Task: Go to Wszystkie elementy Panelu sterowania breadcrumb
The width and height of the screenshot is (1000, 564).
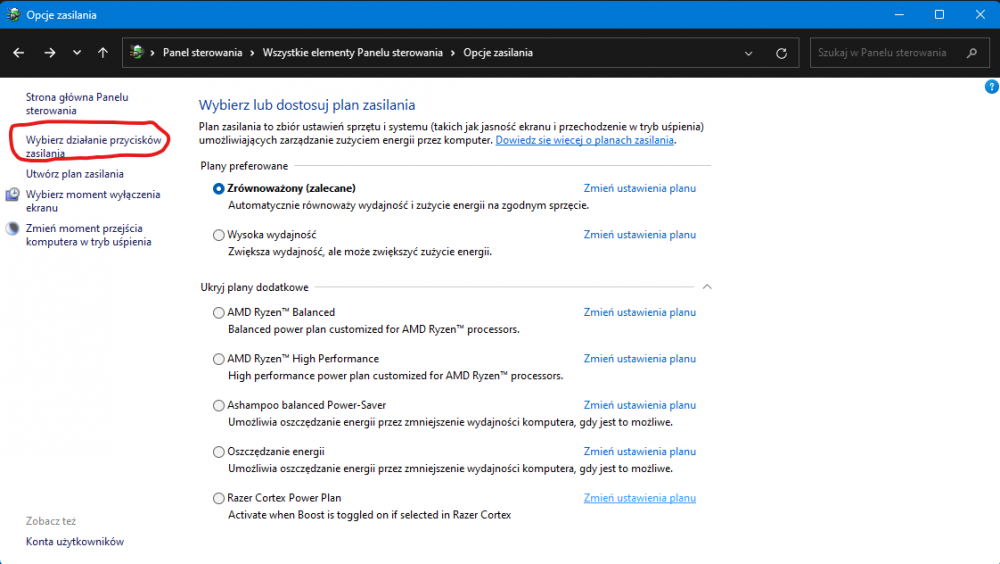Action: coord(352,53)
